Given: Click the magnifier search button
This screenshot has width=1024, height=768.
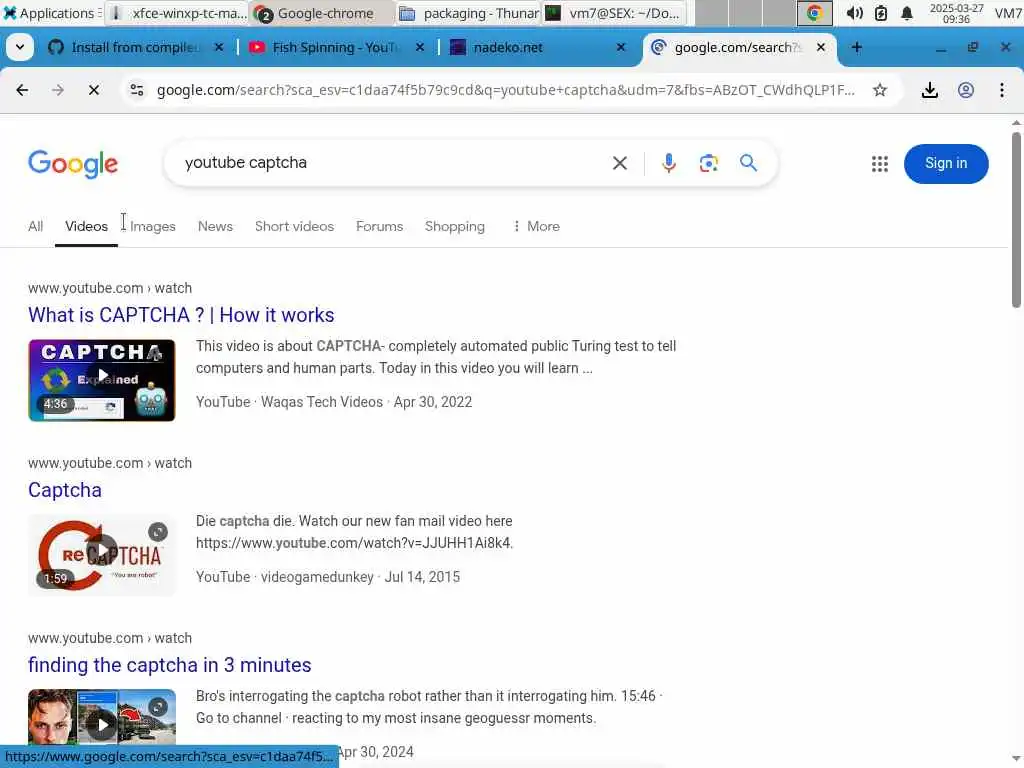Looking at the screenshot, I should click(x=748, y=163).
